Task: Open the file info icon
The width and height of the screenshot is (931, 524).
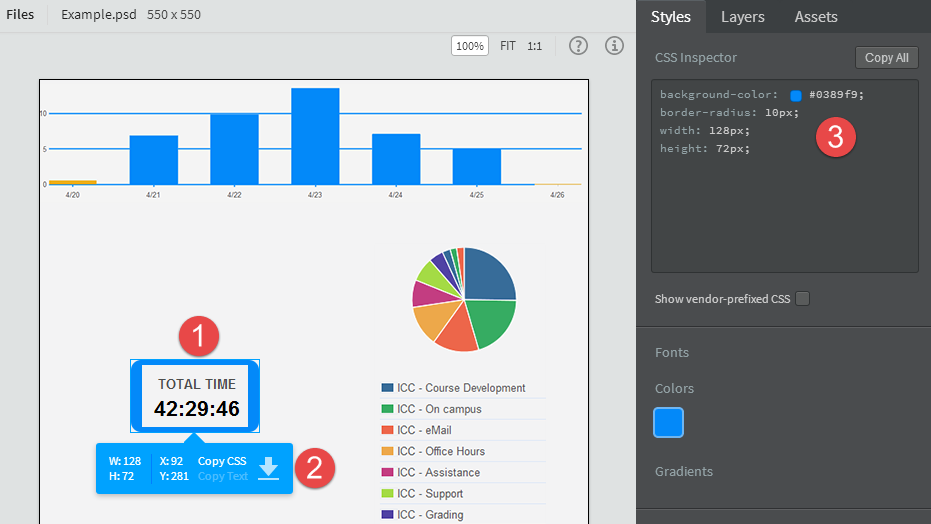Action: (x=614, y=46)
